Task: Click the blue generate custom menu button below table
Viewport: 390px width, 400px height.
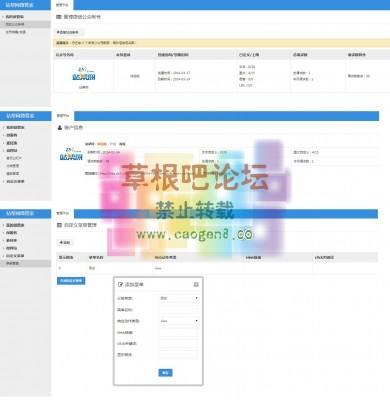Action: 71,281
